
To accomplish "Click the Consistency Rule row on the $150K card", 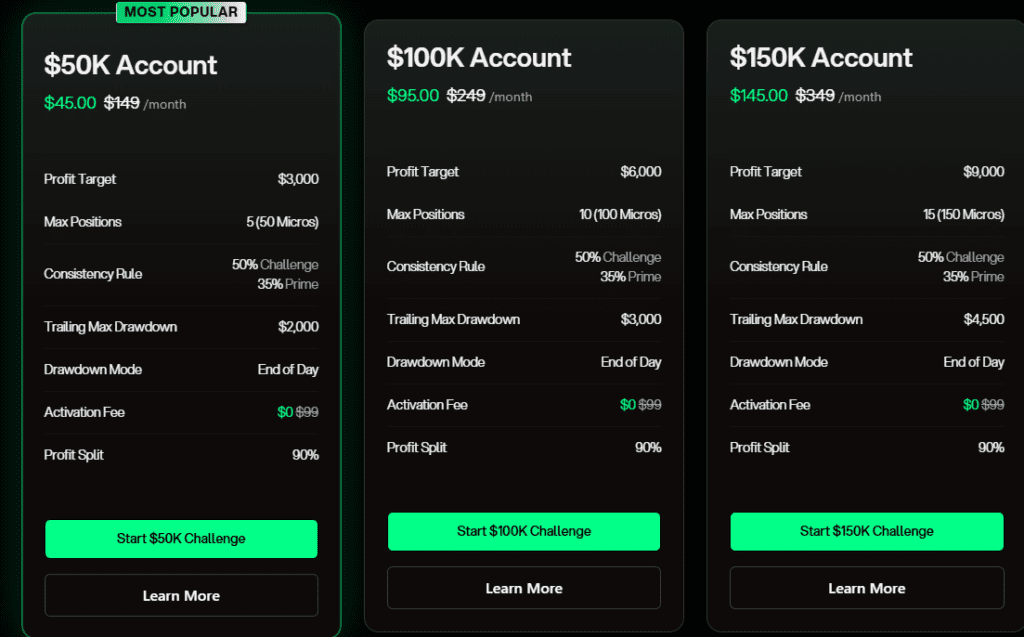I will pyautogui.click(x=866, y=266).
